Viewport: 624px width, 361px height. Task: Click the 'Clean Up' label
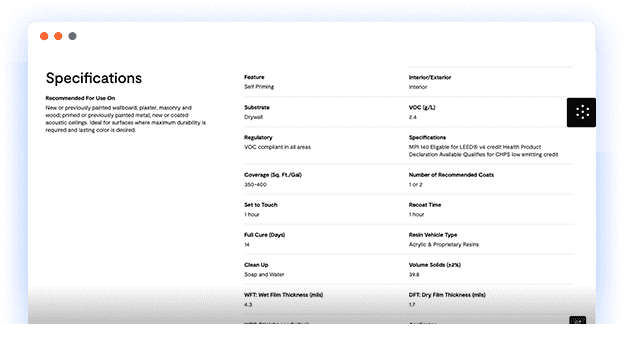point(256,265)
